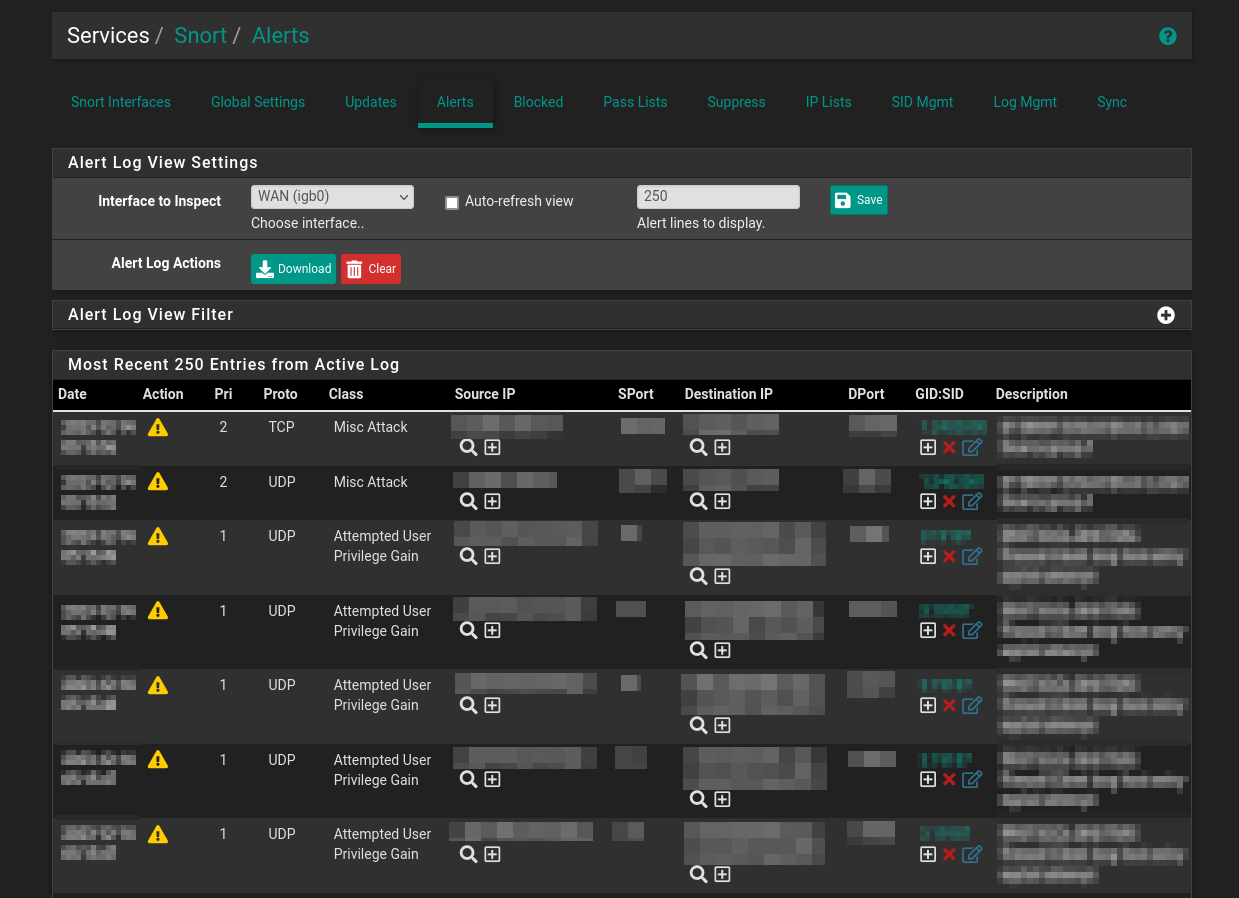The width and height of the screenshot is (1239, 898).
Task: Click the DPort column header
Action: click(x=866, y=394)
